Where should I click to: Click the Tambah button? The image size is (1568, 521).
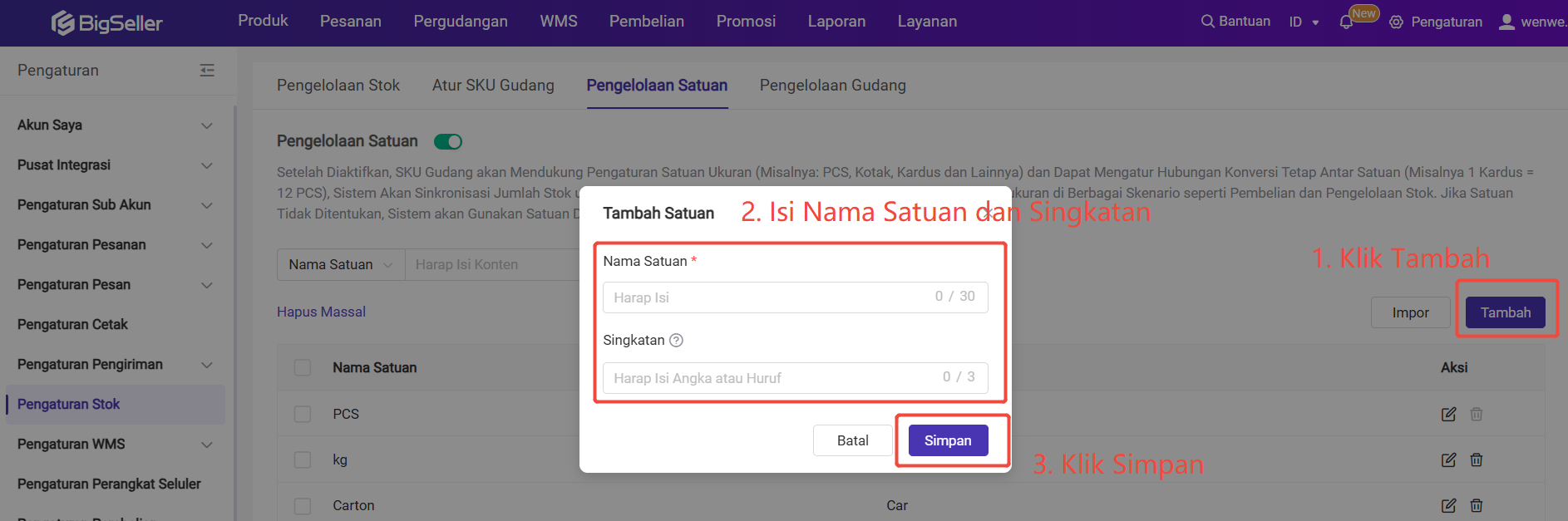tap(1505, 312)
